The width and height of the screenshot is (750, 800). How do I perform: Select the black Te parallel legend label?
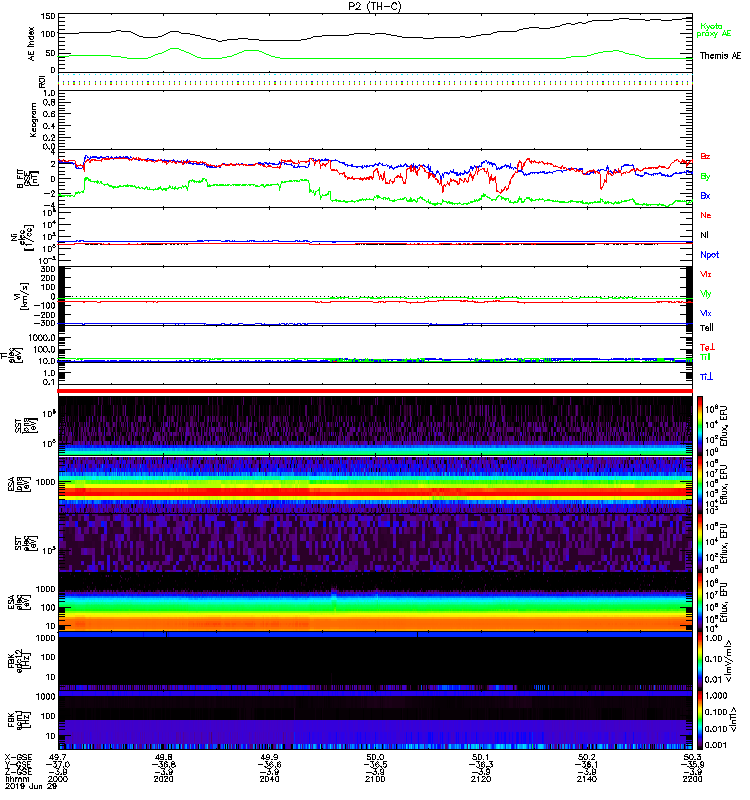point(707,328)
